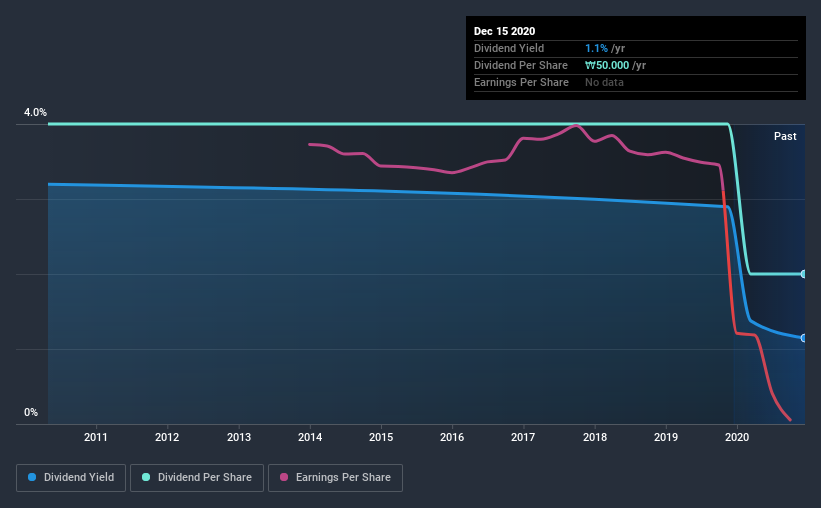Screen dimensions: 821x508
Task: Select the 2011 label on the x-axis
Action: click(96, 437)
